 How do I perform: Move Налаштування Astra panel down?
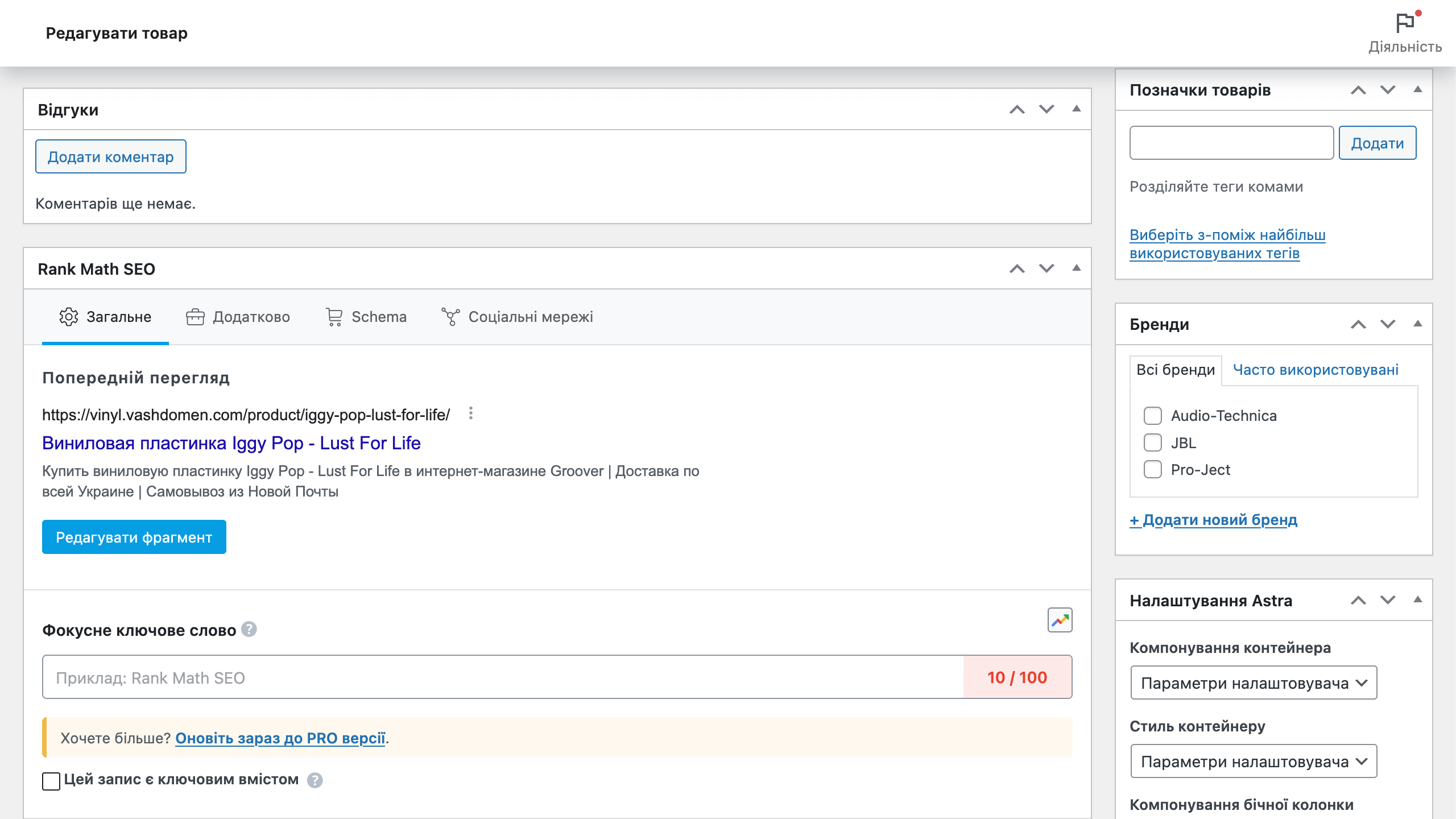pyautogui.click(x=1388, y=600)
